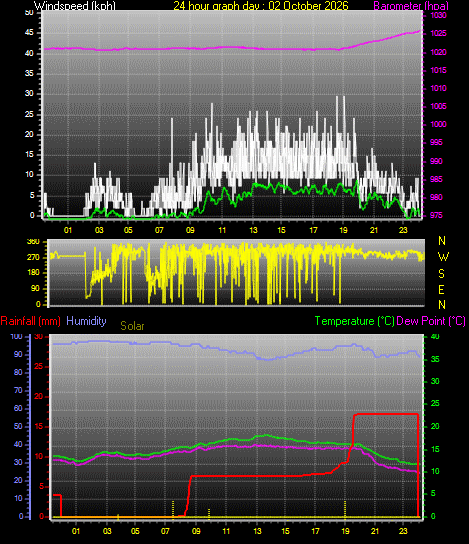Click hour label 17 under temperature chart
The image size is (469, 544).
[315, 531]
